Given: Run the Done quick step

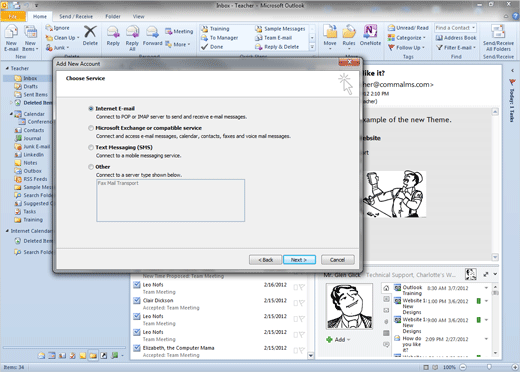Looking at the screenshot, I should click(x=212, y=47).
